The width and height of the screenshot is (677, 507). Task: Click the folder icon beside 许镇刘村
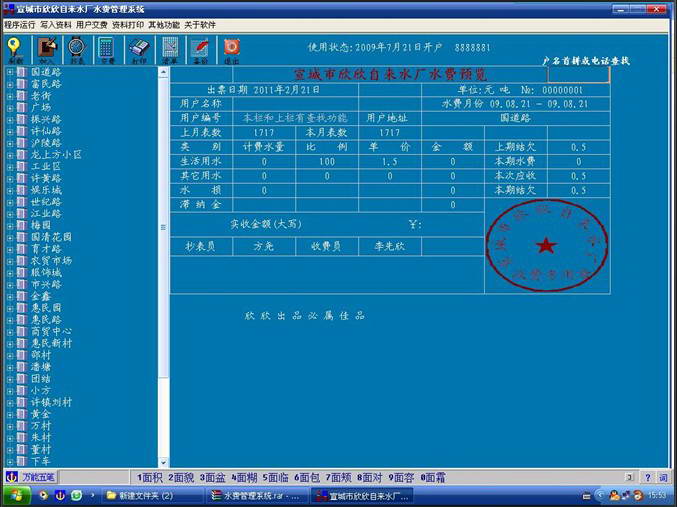point(22,402)
